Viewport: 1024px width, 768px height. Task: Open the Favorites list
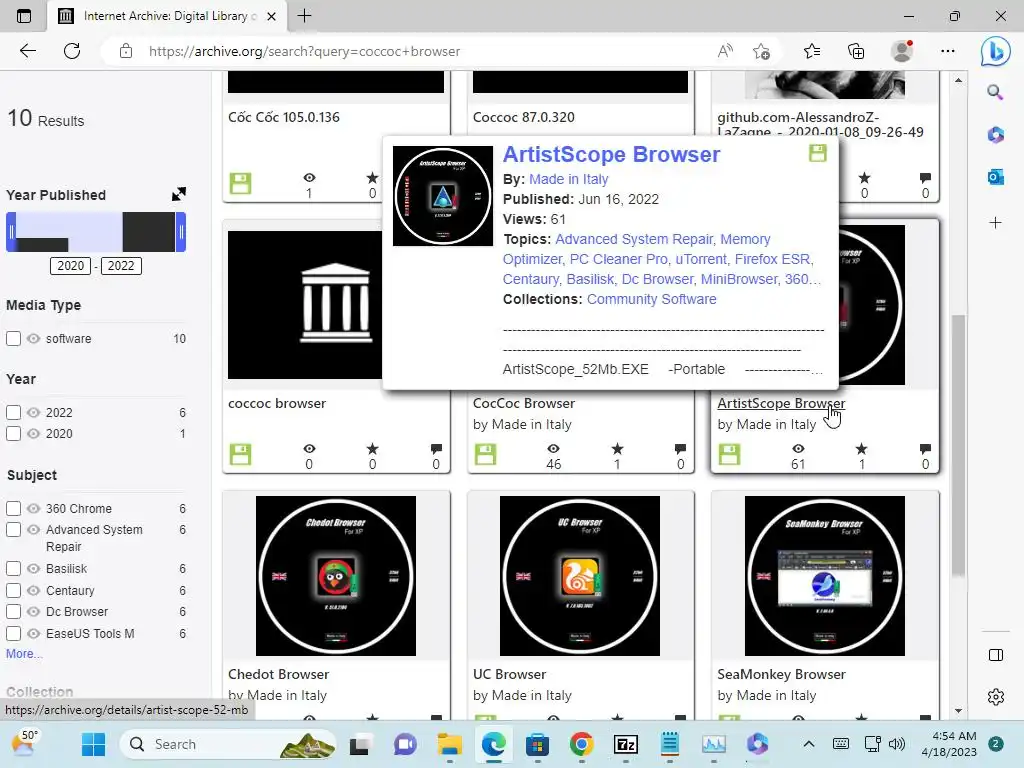[x=812, y=51]
